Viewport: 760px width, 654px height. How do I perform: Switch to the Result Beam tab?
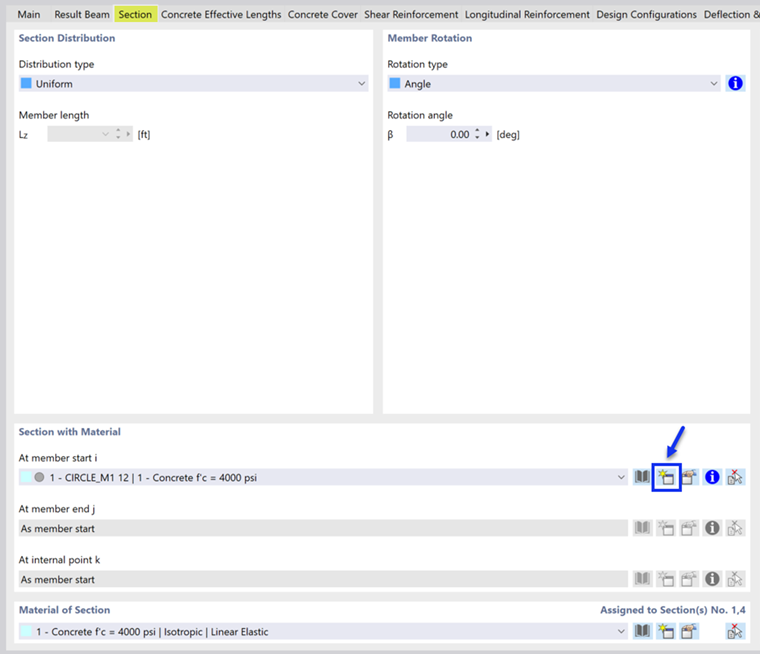click(x=82, y=14)
